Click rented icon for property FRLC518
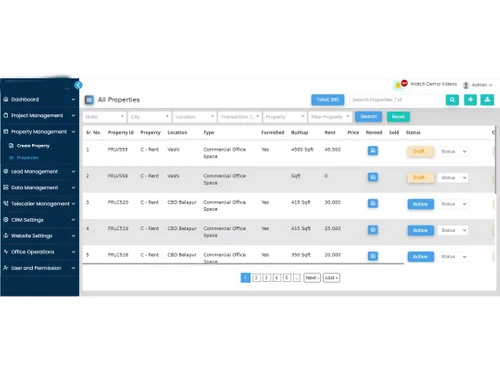The width and height of the screenshot is (500, 375). 373,256
